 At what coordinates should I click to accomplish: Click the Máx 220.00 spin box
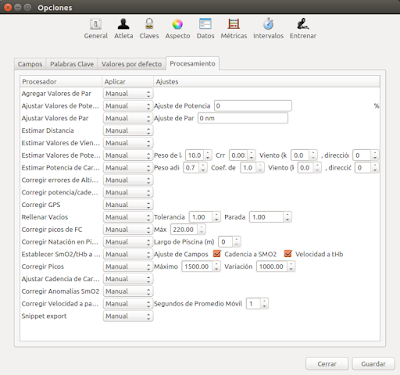(x=188, y=230)
